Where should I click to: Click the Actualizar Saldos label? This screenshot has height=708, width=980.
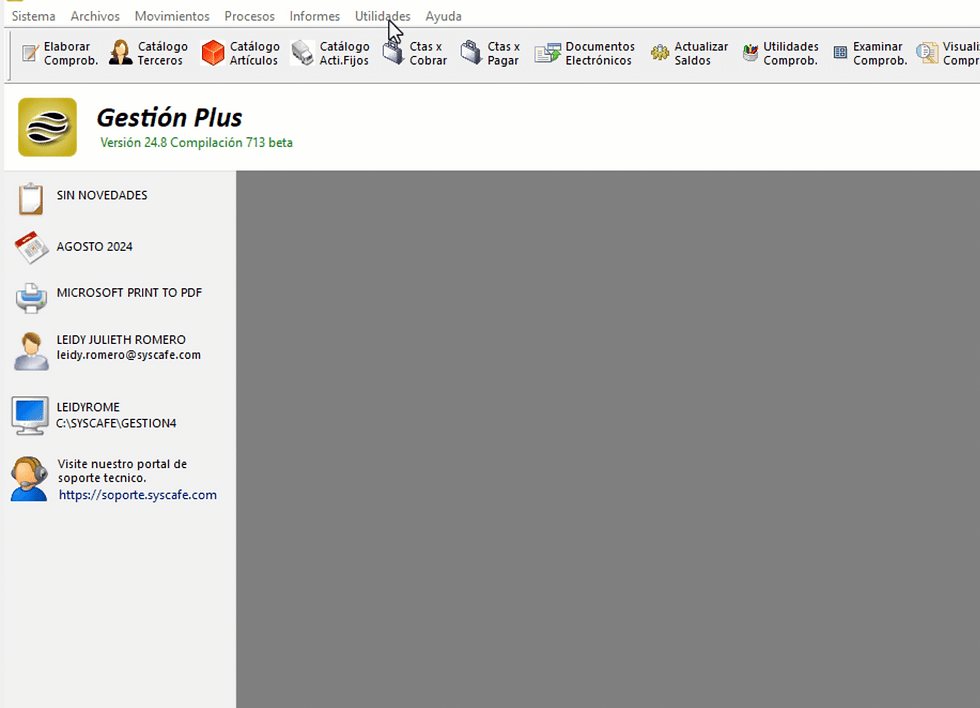[x=701, y=54]
